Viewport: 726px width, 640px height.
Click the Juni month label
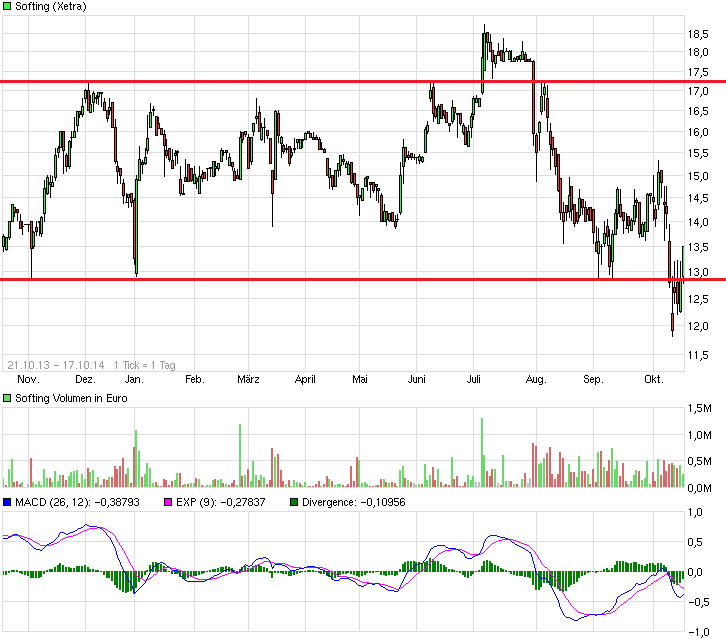coord(416,380)
